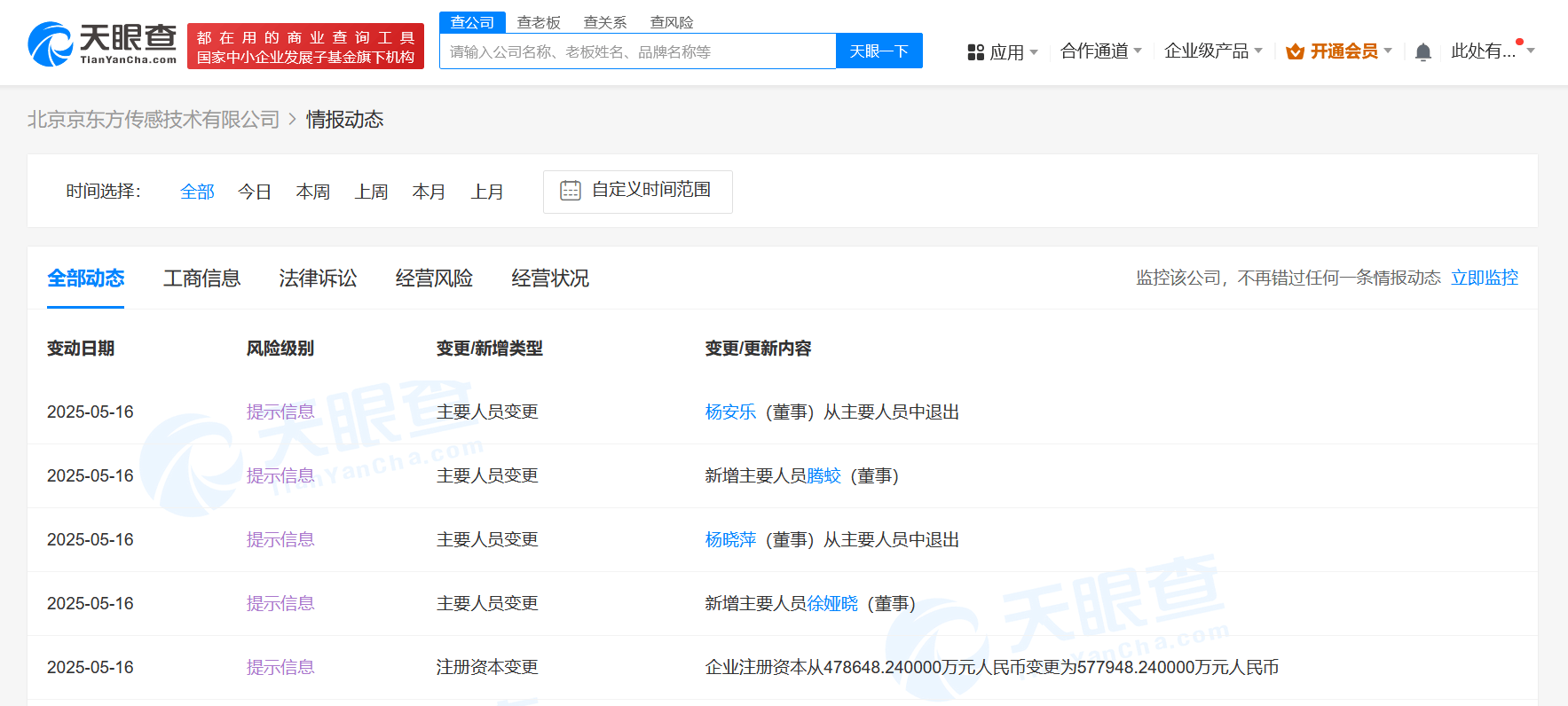Viewport: 1568px width, 706px height.
Task: Select the 查老板 search tab
Action: click(x=539, y=22)
